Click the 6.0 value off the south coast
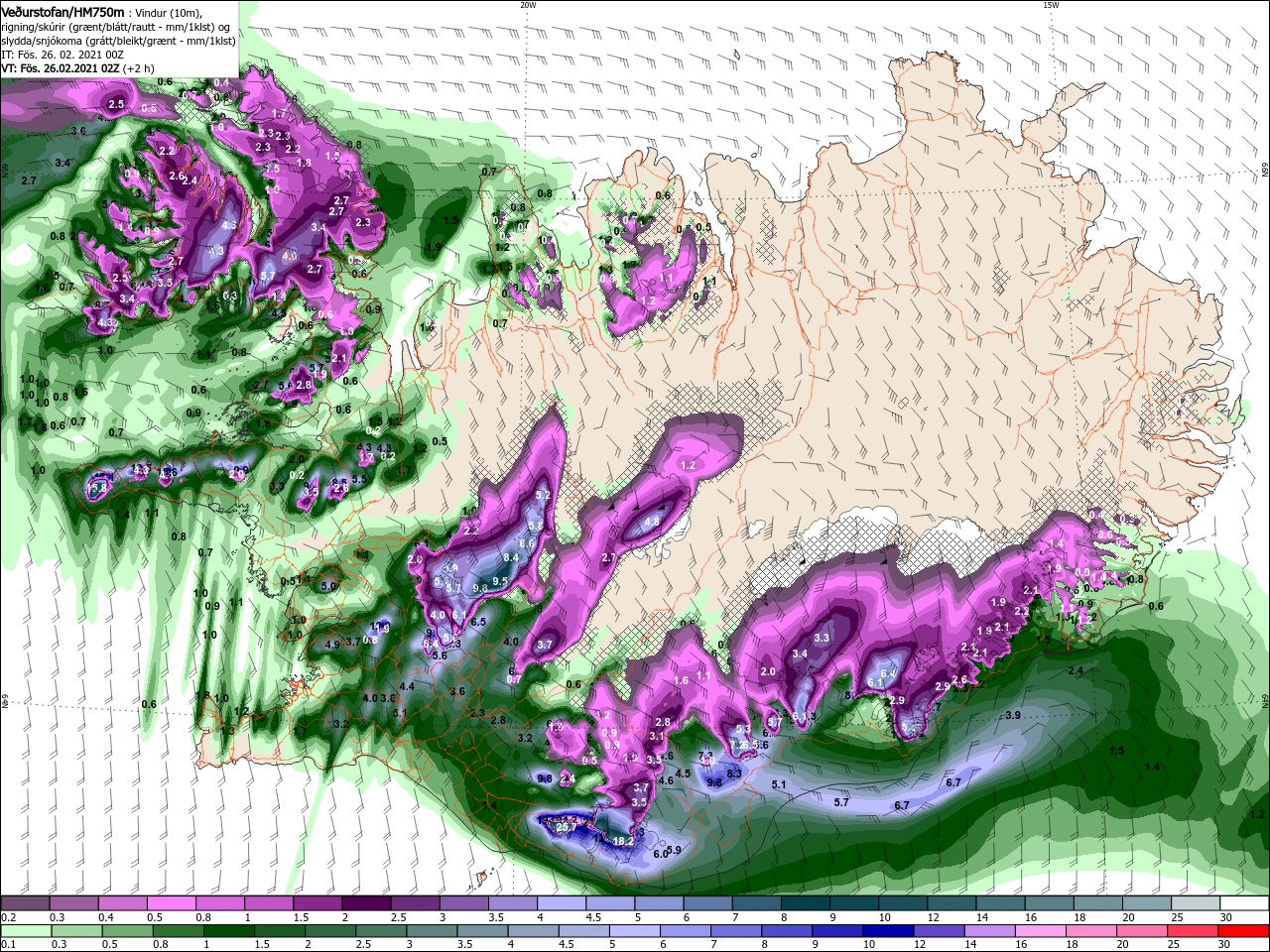1270x952 pixels. tap(661, 854)
